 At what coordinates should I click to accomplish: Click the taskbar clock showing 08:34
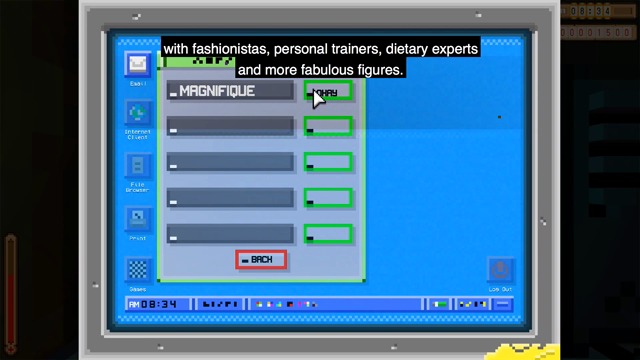[x=157, y=304]
